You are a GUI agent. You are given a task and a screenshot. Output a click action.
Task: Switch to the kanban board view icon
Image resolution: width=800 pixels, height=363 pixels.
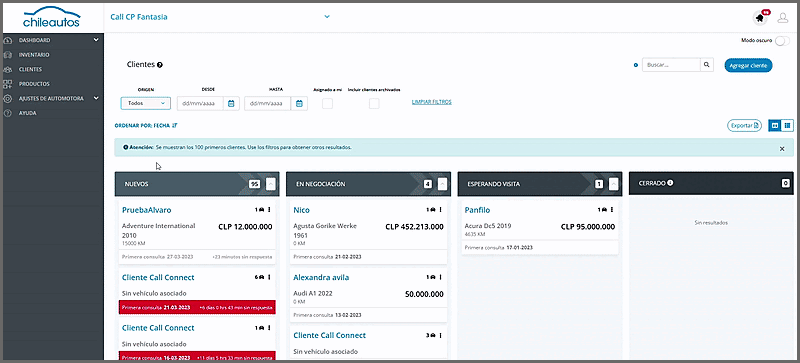tap(775, 125)
